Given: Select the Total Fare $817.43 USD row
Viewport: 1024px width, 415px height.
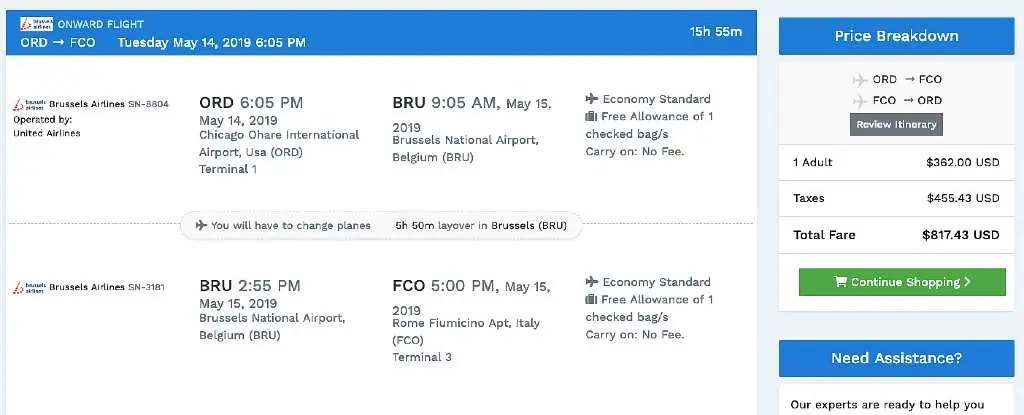Looking at the screenshot, I should (896, 235).
